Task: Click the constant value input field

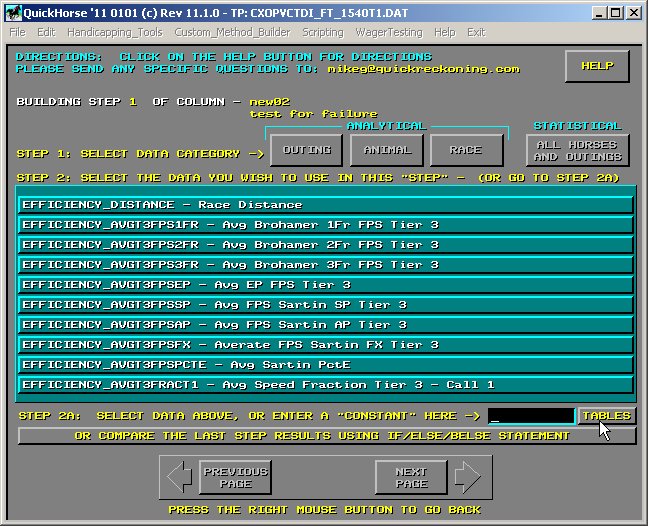Action: tap(531, 415)
